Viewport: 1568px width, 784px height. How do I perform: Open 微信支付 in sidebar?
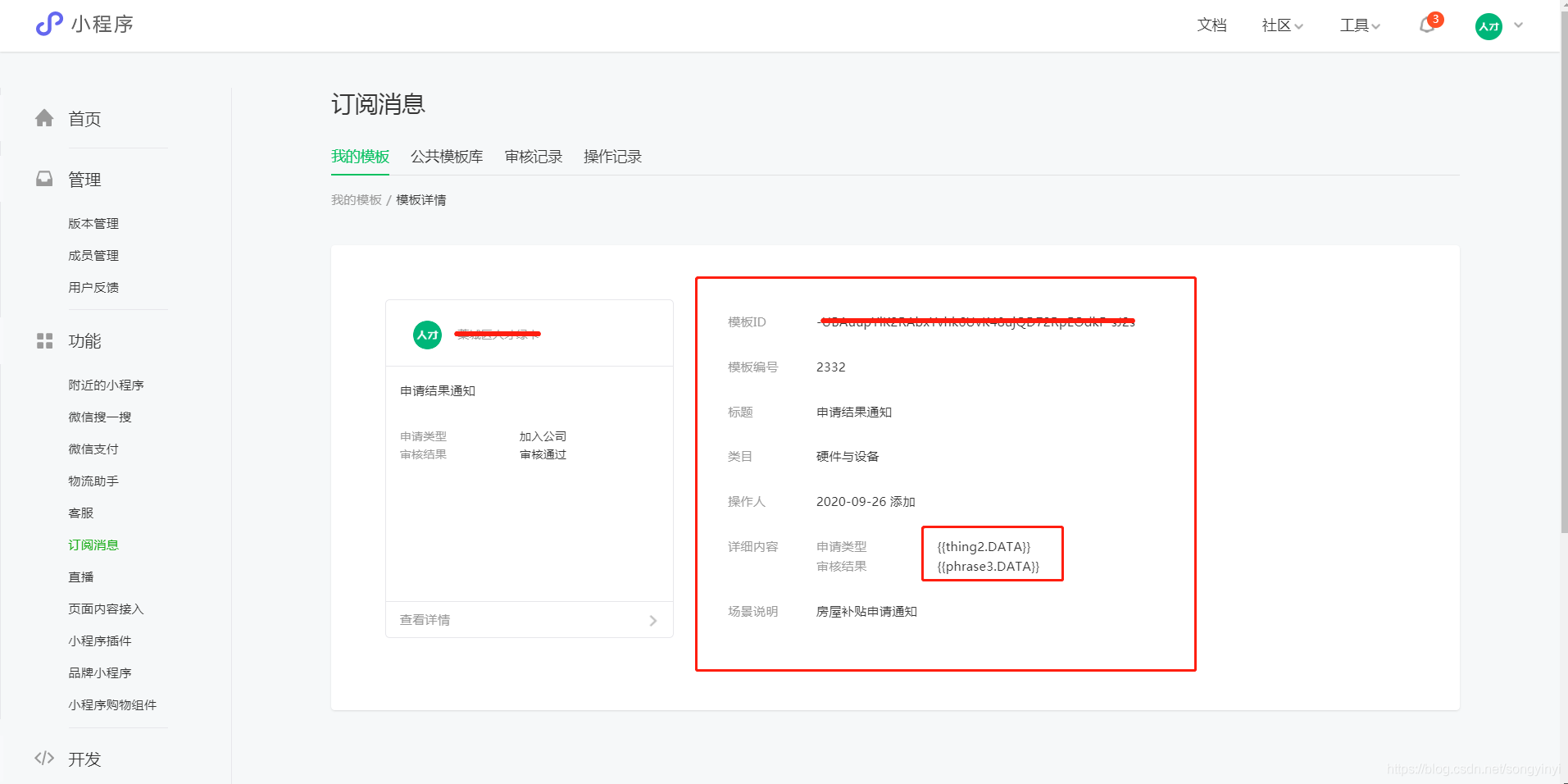point(93,449)
